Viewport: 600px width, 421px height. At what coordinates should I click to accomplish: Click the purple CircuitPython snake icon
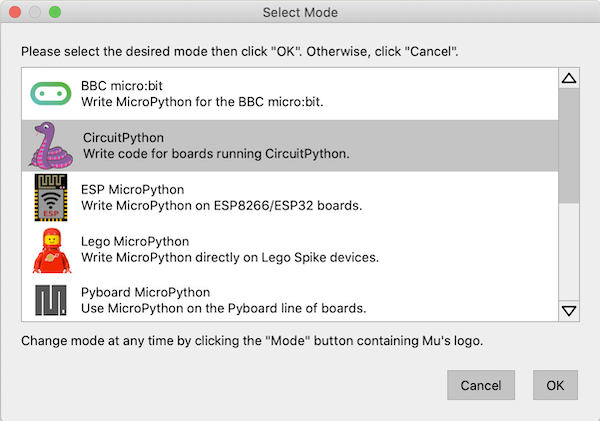(x=51, y=145)
